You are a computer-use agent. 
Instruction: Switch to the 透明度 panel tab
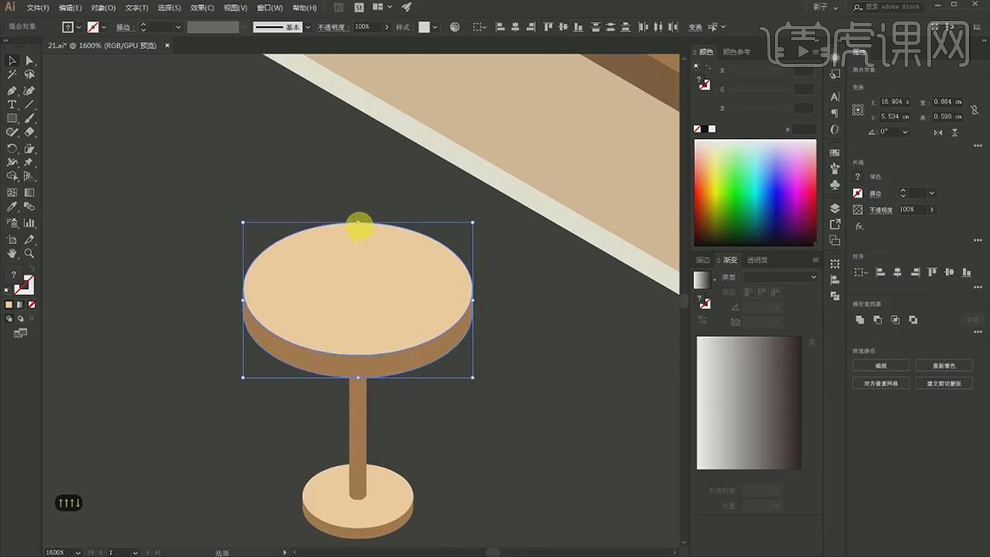click(757, 260)
